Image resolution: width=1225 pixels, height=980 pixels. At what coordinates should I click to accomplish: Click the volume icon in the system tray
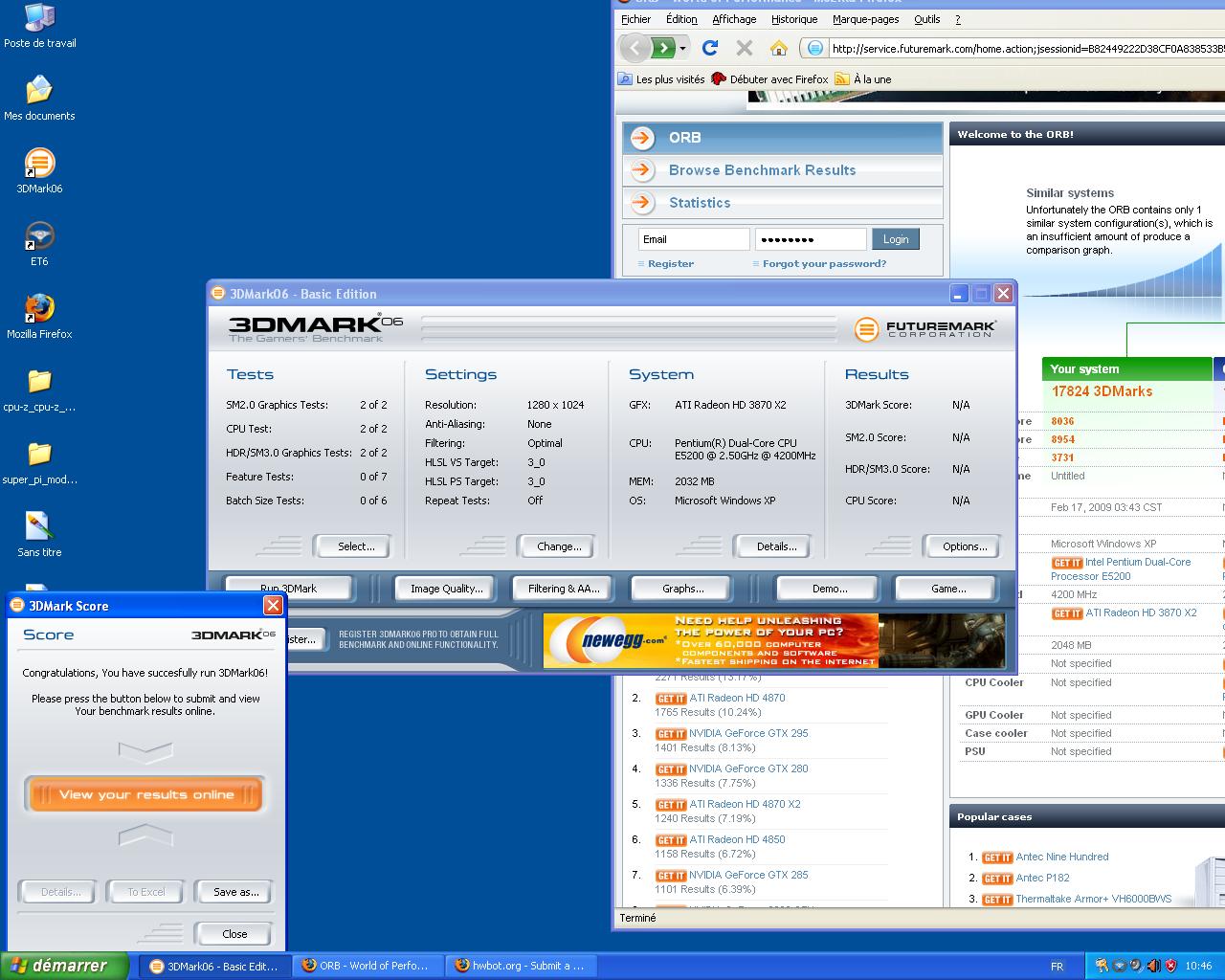(1153, 966)
